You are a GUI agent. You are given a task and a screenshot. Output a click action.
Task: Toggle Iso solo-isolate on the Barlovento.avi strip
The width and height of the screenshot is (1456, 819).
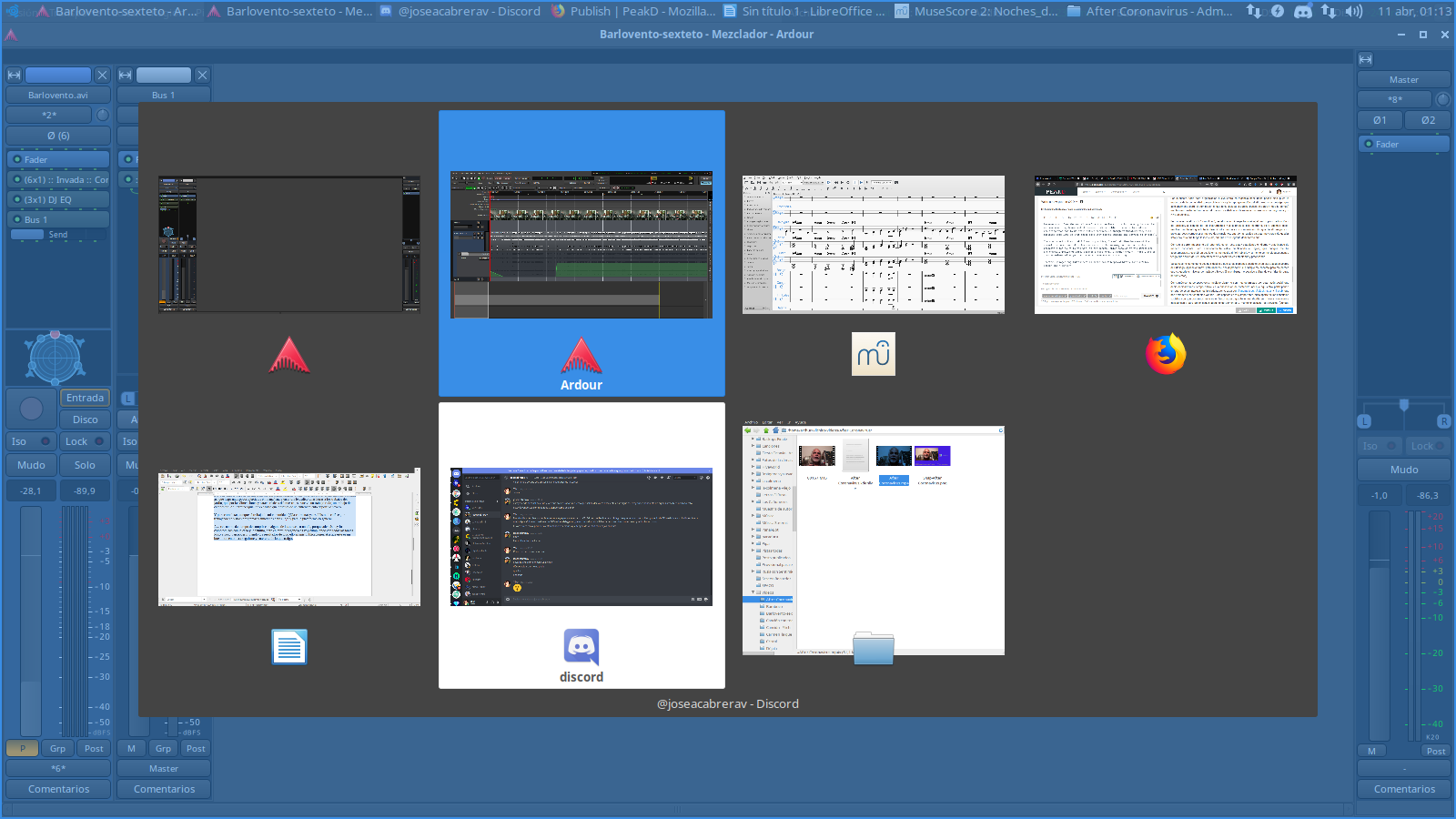click(x=31, y=441)
